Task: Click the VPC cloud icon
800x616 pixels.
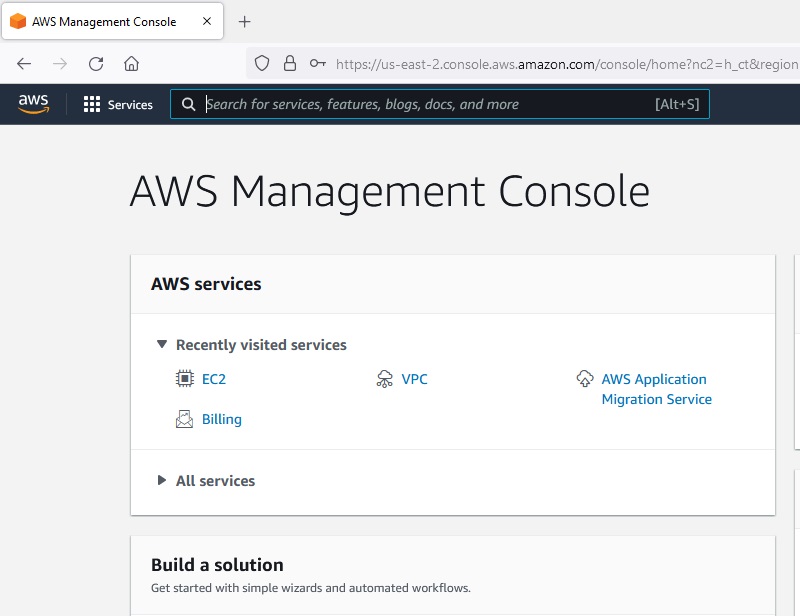Action: [385, 379]
